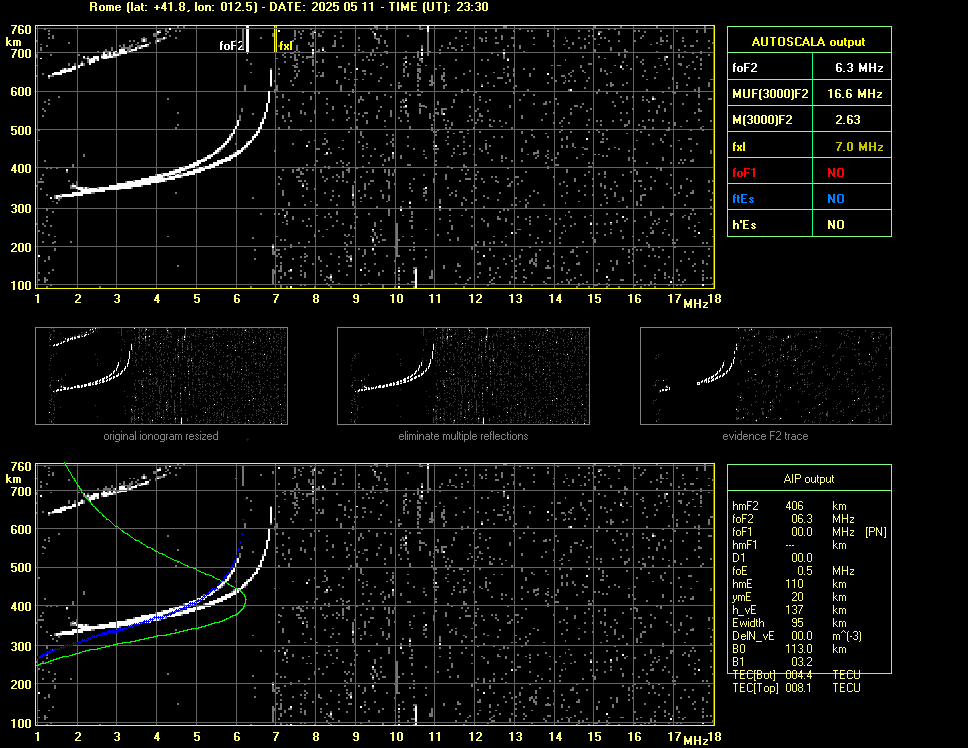Select the 6.3 MHz foF2 value
The image size is (968, 748).
pos(859,68)
